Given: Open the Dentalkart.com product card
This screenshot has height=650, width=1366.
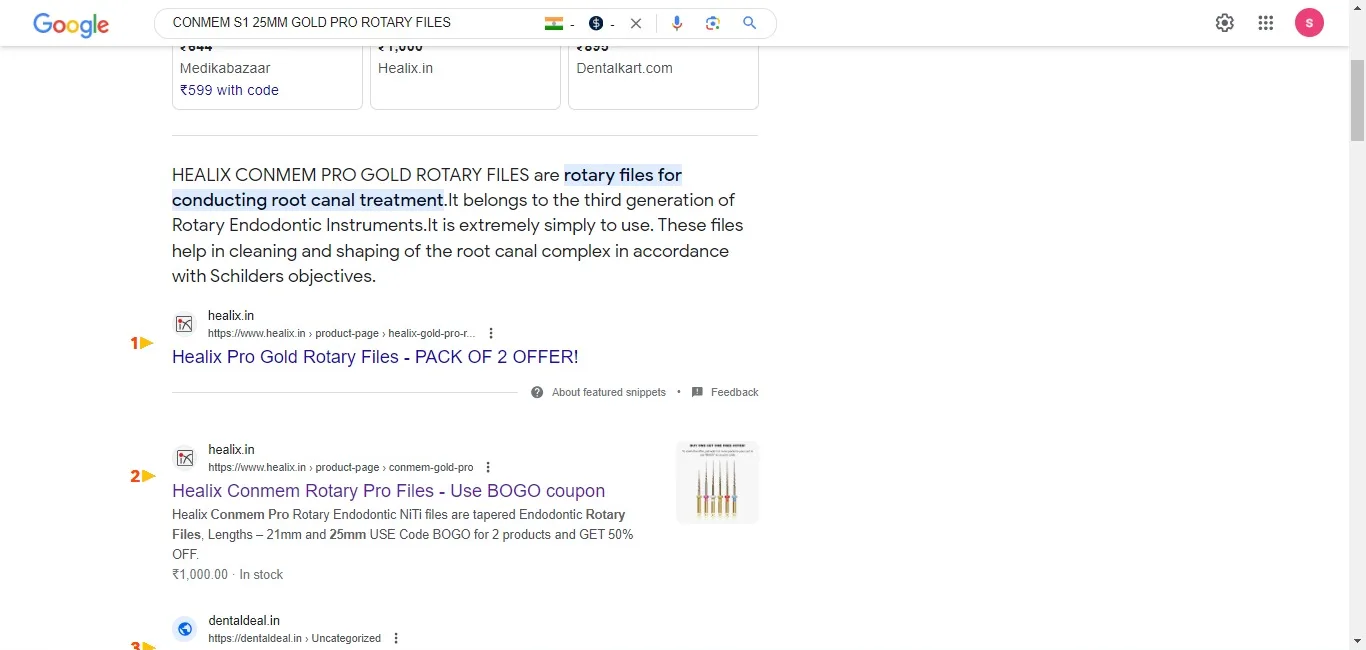Looking at the screenshot, I should pyautogui.click(x=663, y=76).
